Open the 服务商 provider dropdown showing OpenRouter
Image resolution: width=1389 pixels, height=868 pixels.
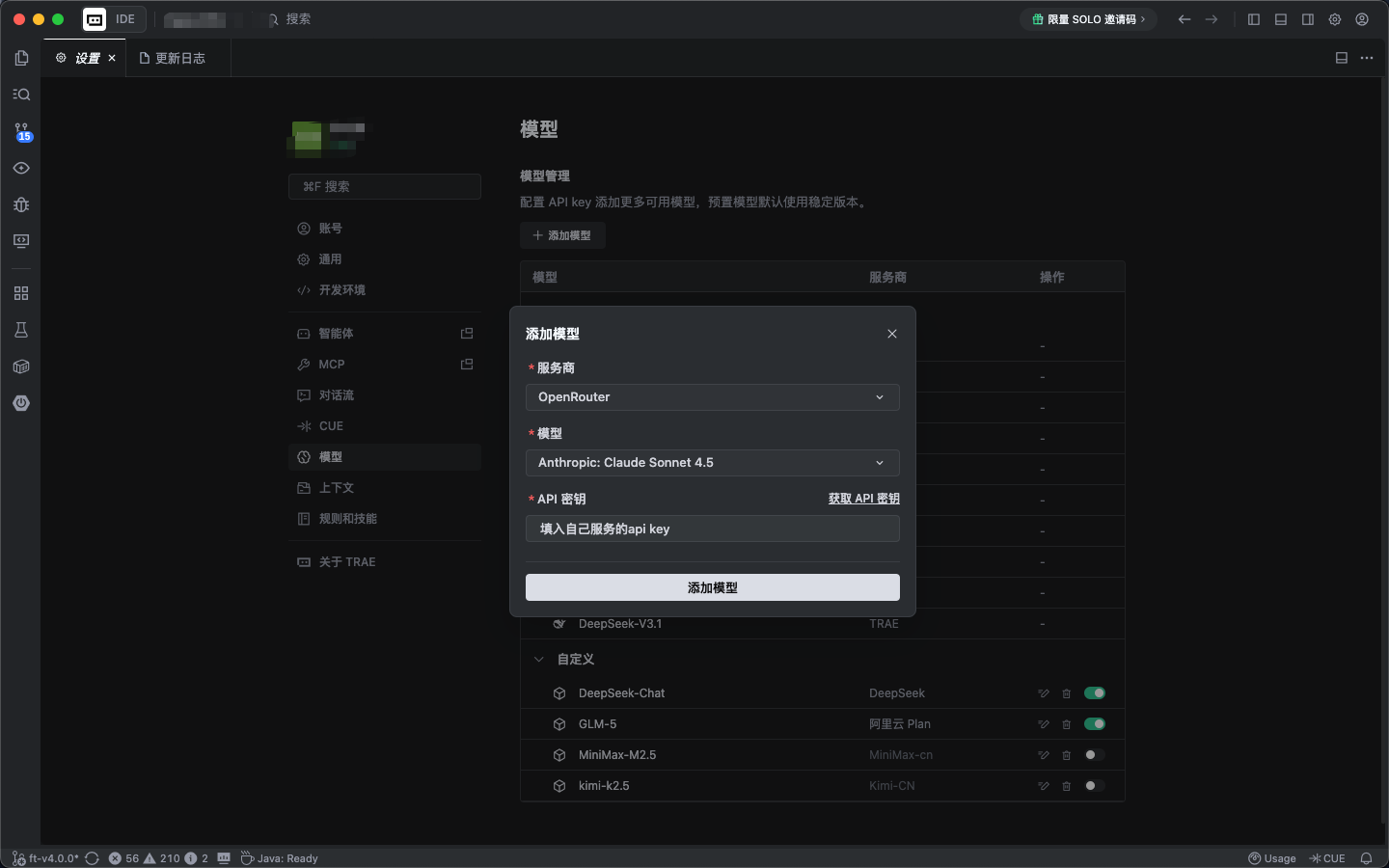712,396
